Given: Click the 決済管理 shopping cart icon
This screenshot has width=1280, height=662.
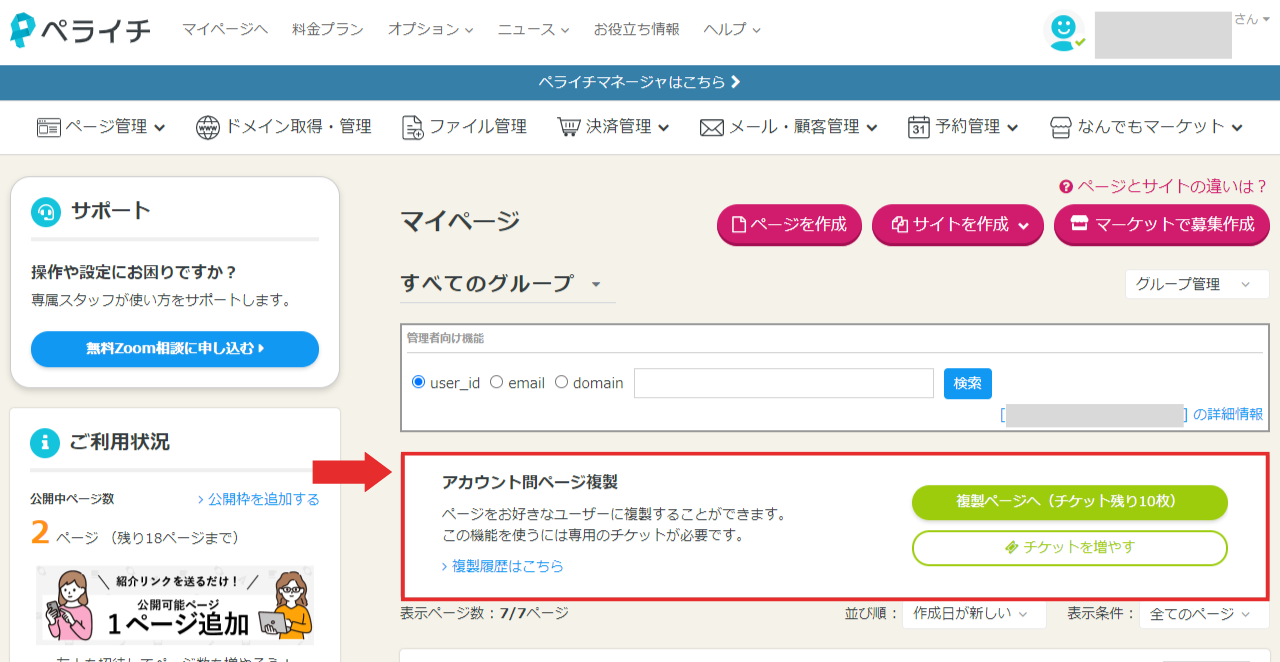Looking at the screenshot, I should click(569, 127).
